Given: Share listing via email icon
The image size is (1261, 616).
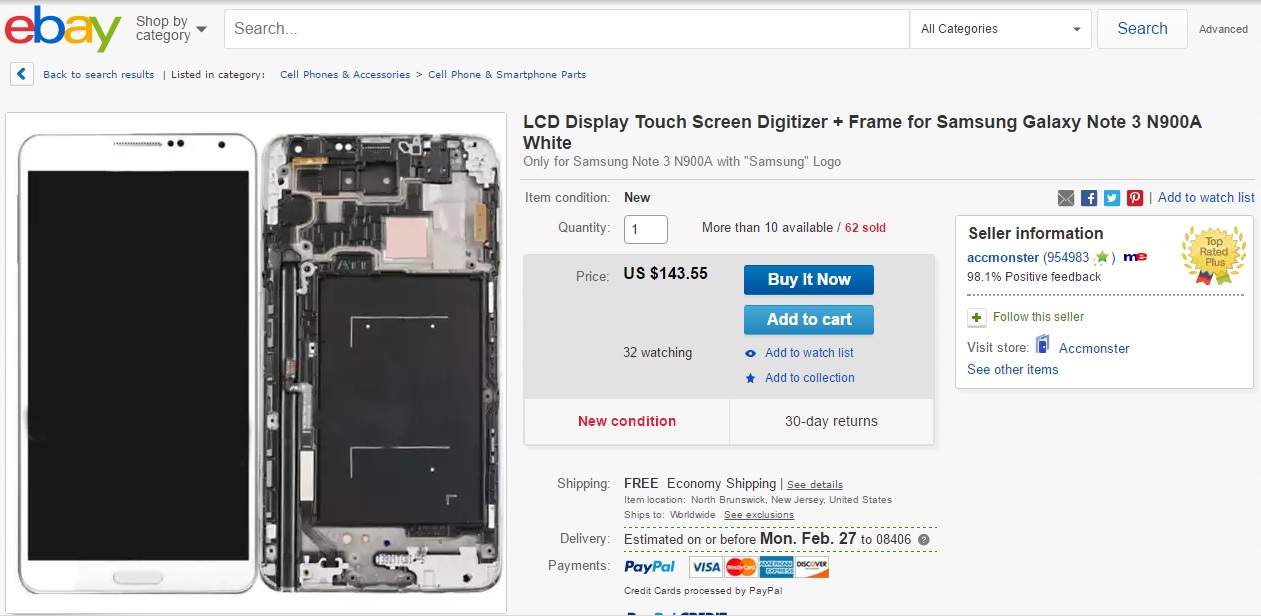Looking at the screenshot, I should (x=1066, y=198).
